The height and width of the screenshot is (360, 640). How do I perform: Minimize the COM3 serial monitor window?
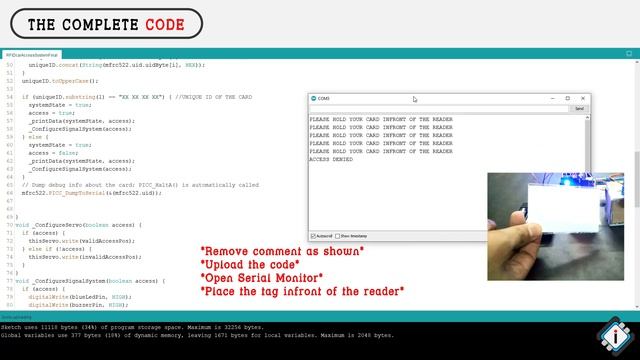pos(553,98)
